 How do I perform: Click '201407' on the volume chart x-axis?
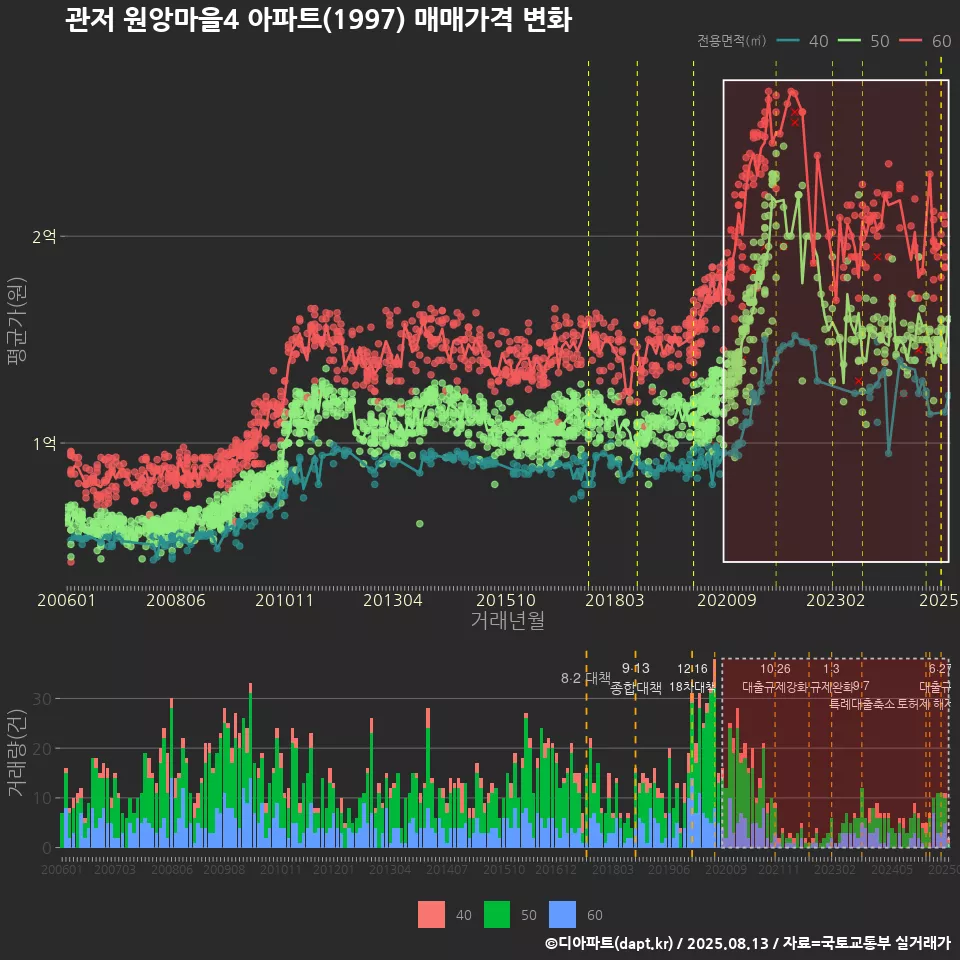point(447,869)
